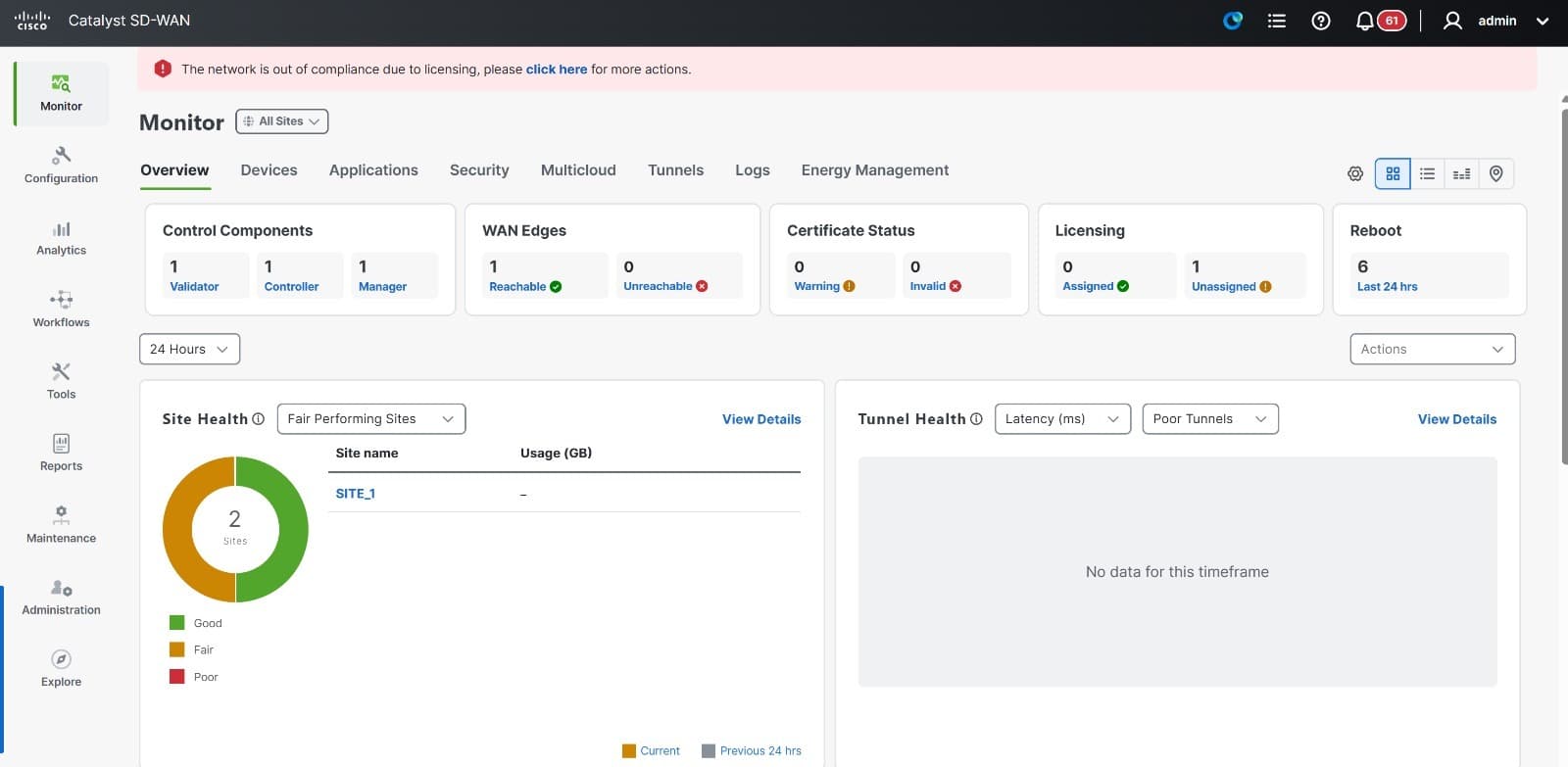Open the Multicloud tab
Image resolution: width=1568 pixels, height=767 pixels.
(x=578, y=170)
